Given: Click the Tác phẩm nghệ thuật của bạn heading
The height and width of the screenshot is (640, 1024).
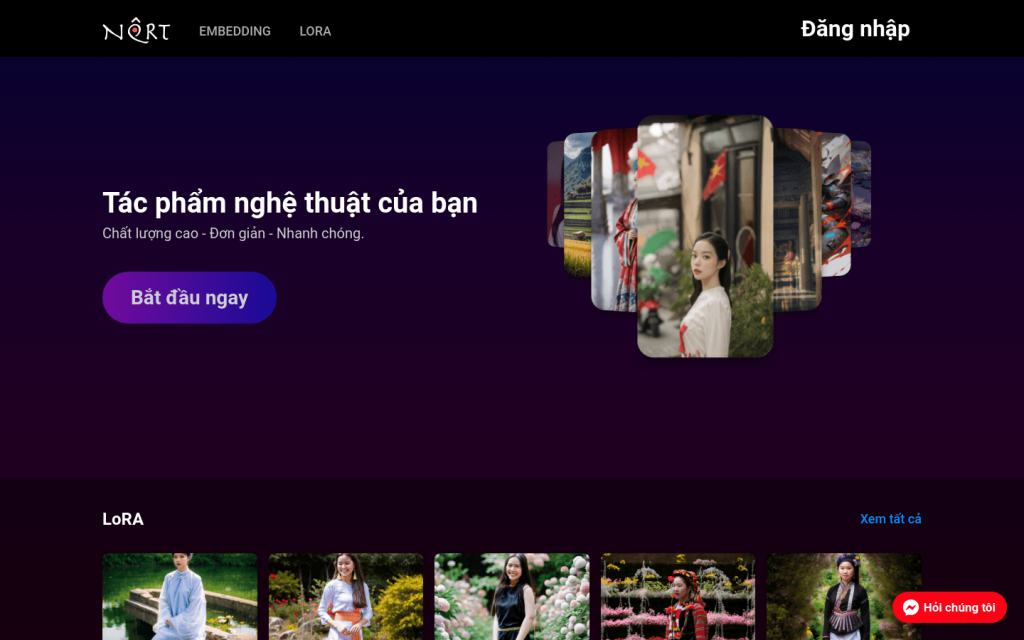Looking at the screenshot, I should 290,203.
